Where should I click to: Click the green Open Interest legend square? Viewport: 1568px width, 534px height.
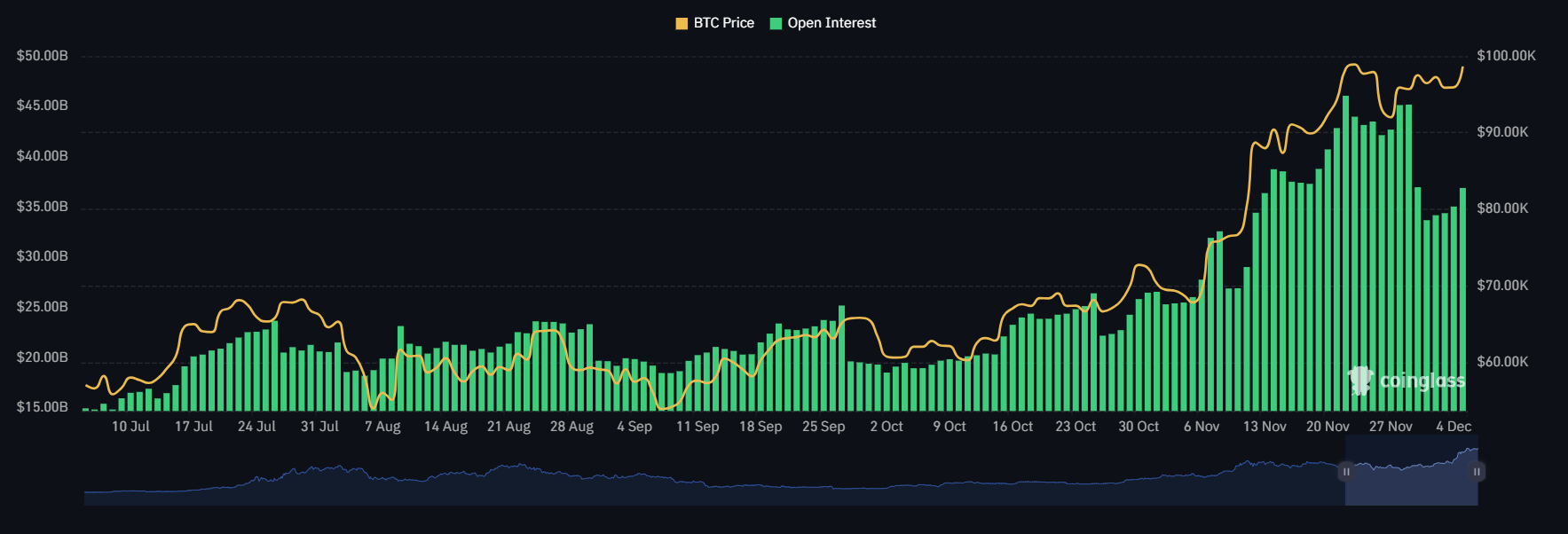776,24
